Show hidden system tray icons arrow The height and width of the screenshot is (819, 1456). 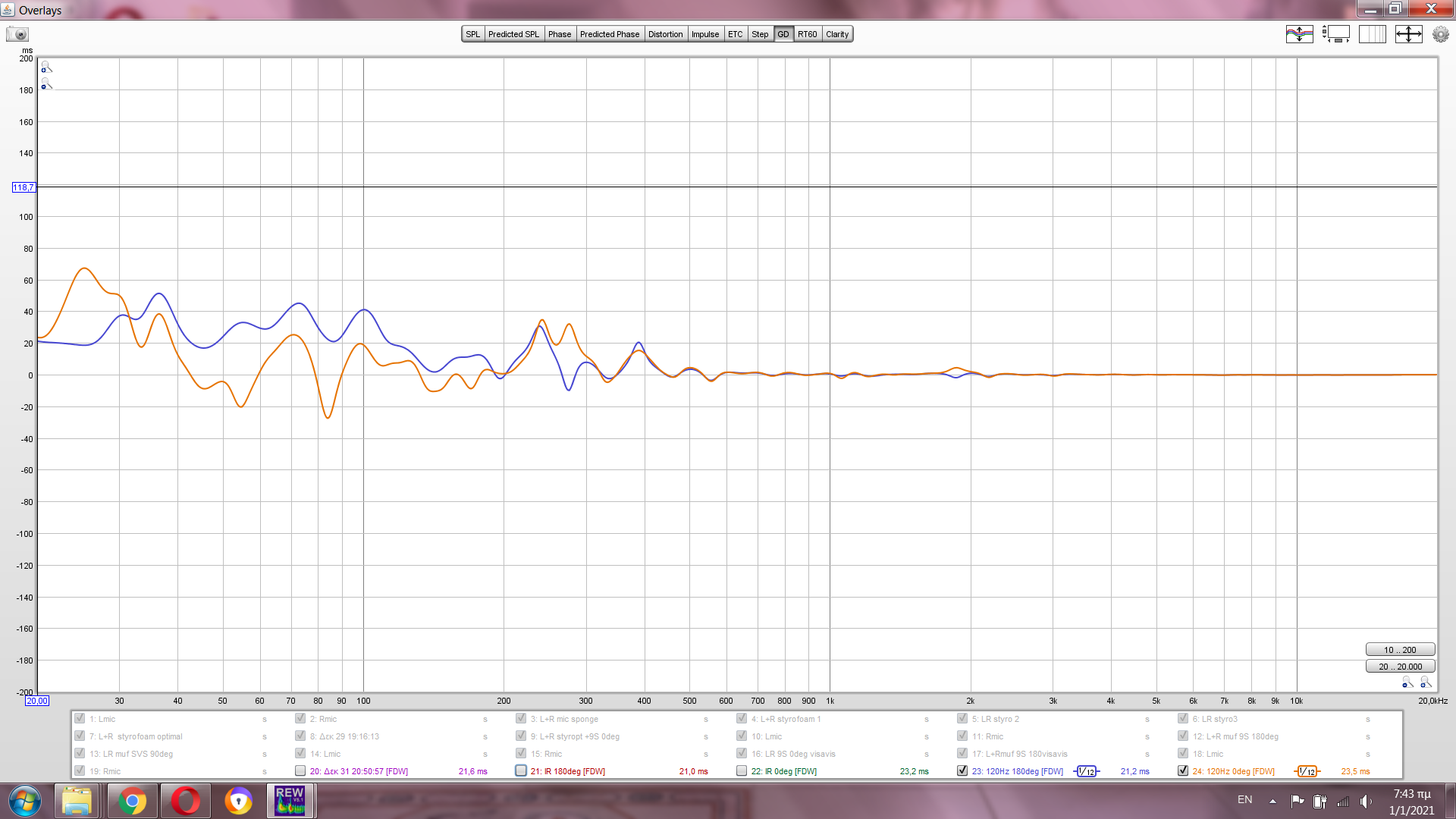click(x=1272, y=801)
